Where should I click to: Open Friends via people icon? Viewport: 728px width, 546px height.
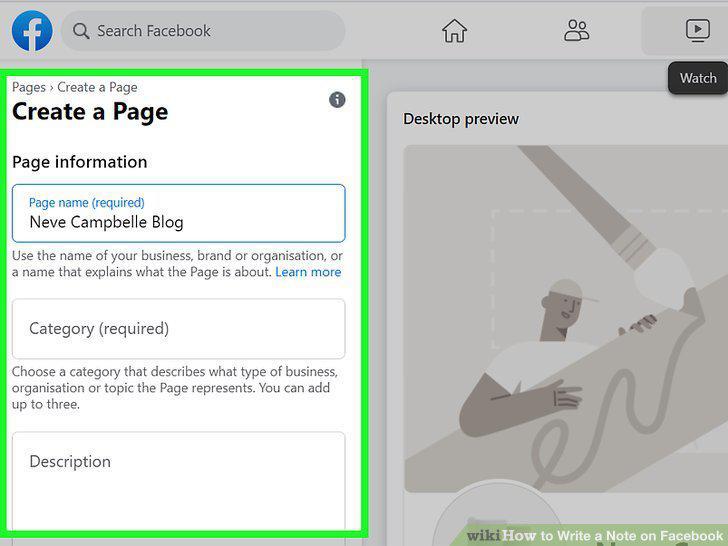(x=577, y=31)
